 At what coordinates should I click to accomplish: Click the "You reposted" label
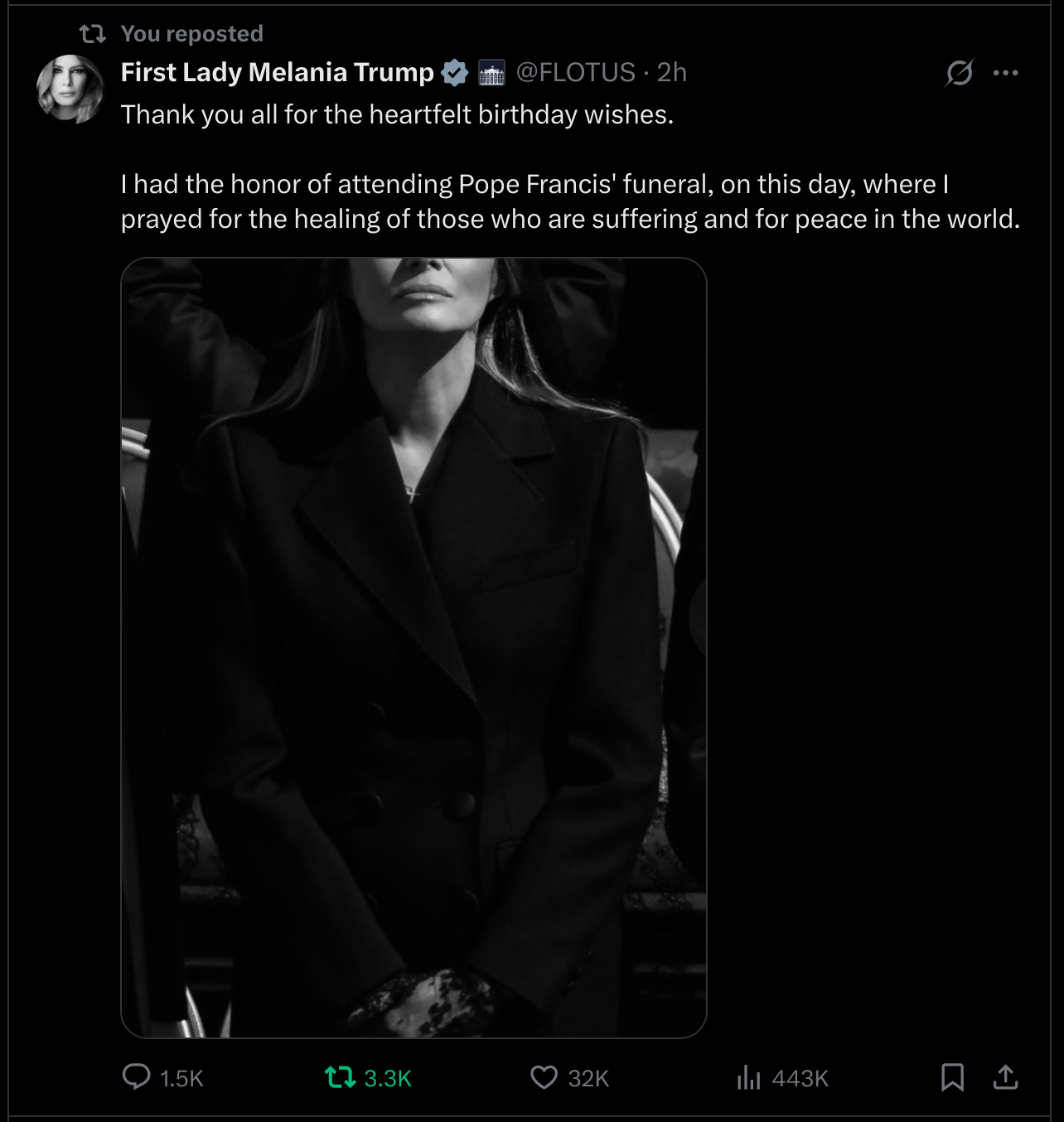191,34
